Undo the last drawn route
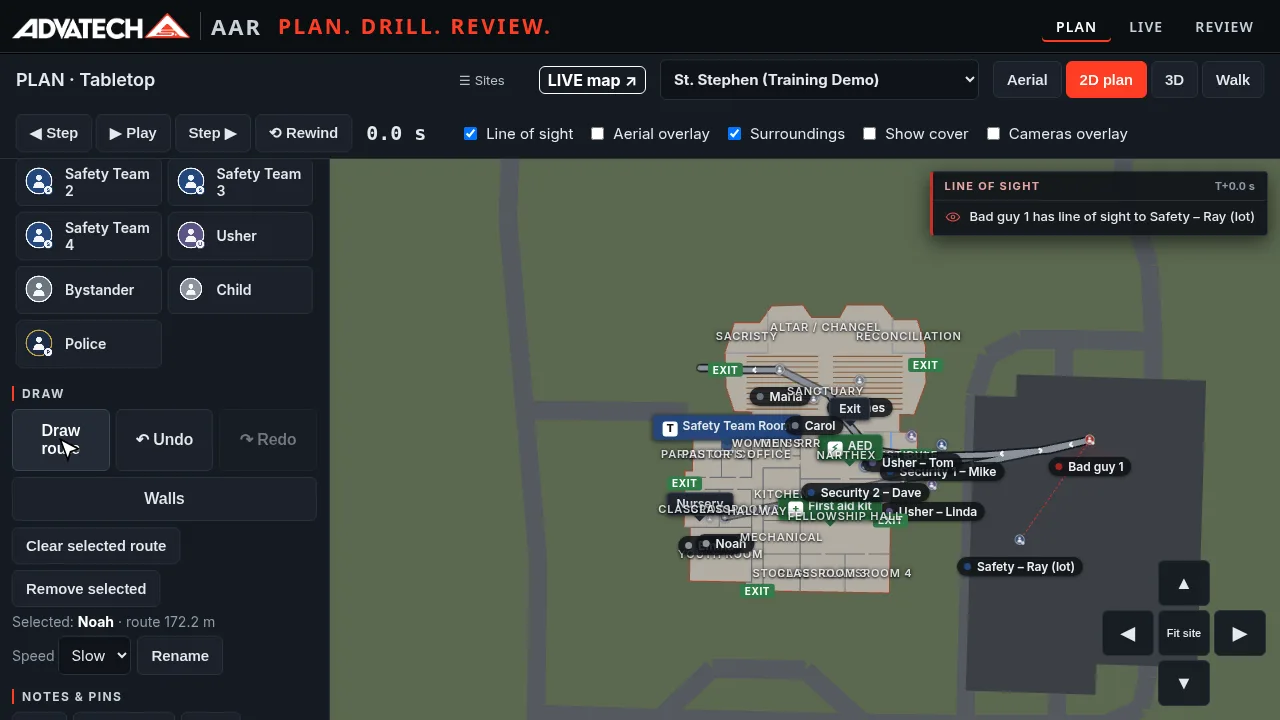Image resolution: width=1280 pixels, height=720 pixels. pyautogui.click(x=164, y=440)
